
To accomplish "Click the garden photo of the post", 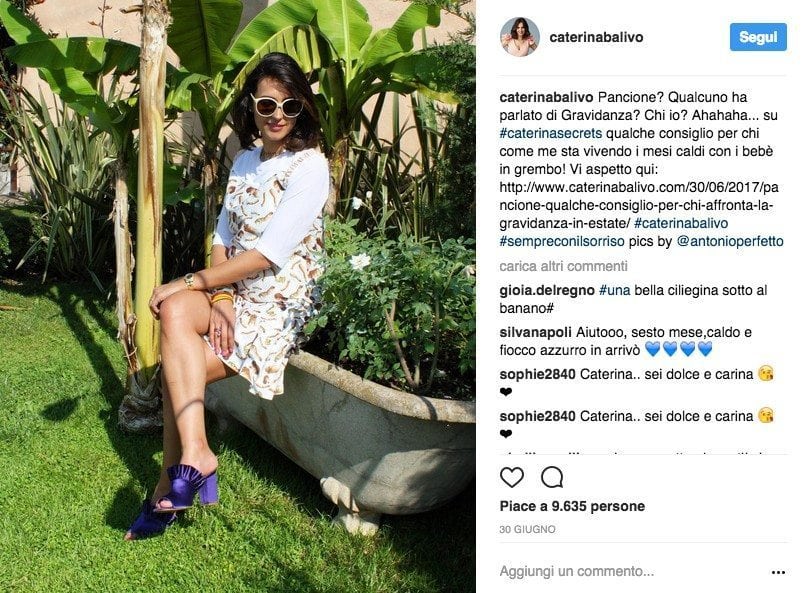I will (238, 296).
